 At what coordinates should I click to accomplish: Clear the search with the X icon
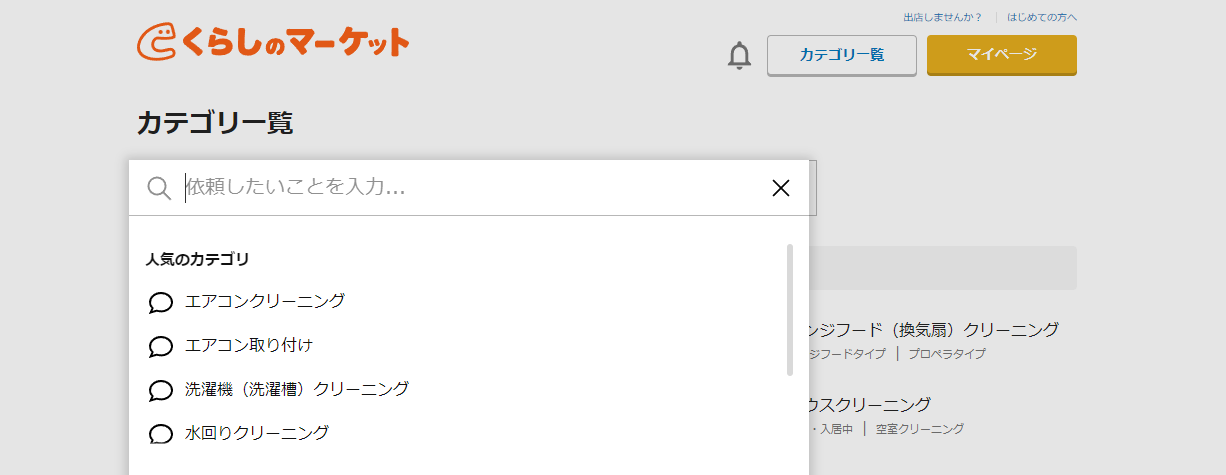click(x=781, y=188)
